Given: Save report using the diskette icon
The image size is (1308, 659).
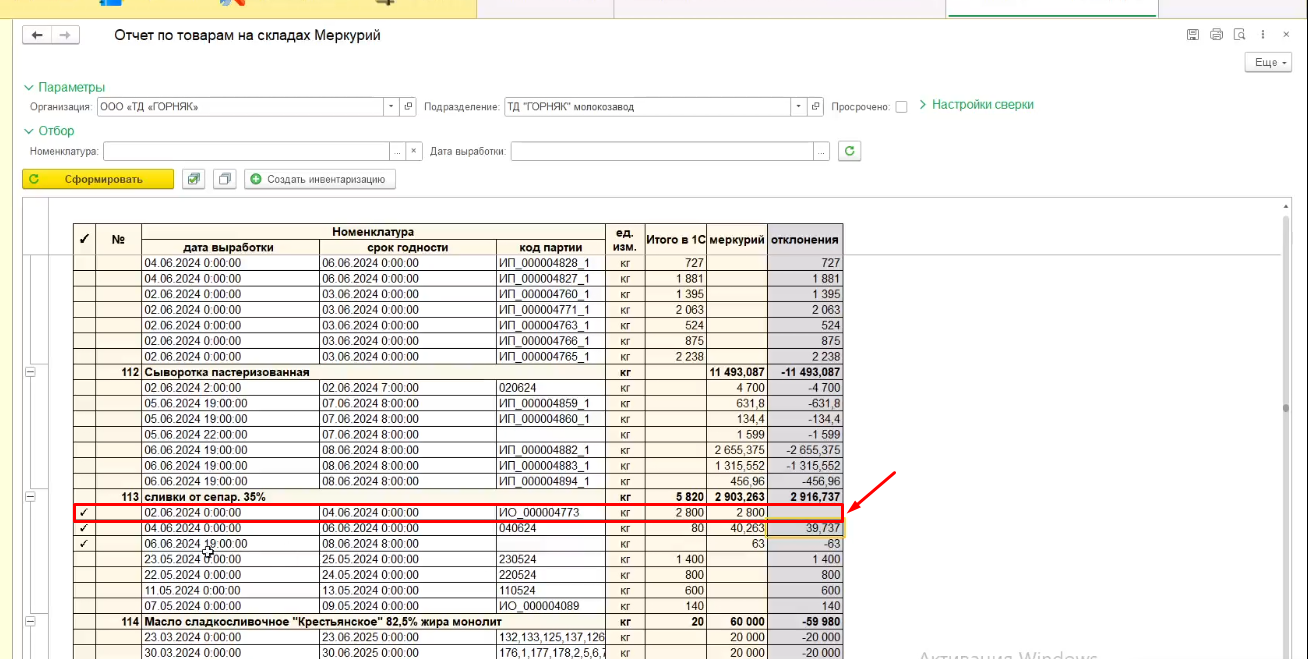Looking at the screenshot, I should (x=1193, y=35).
